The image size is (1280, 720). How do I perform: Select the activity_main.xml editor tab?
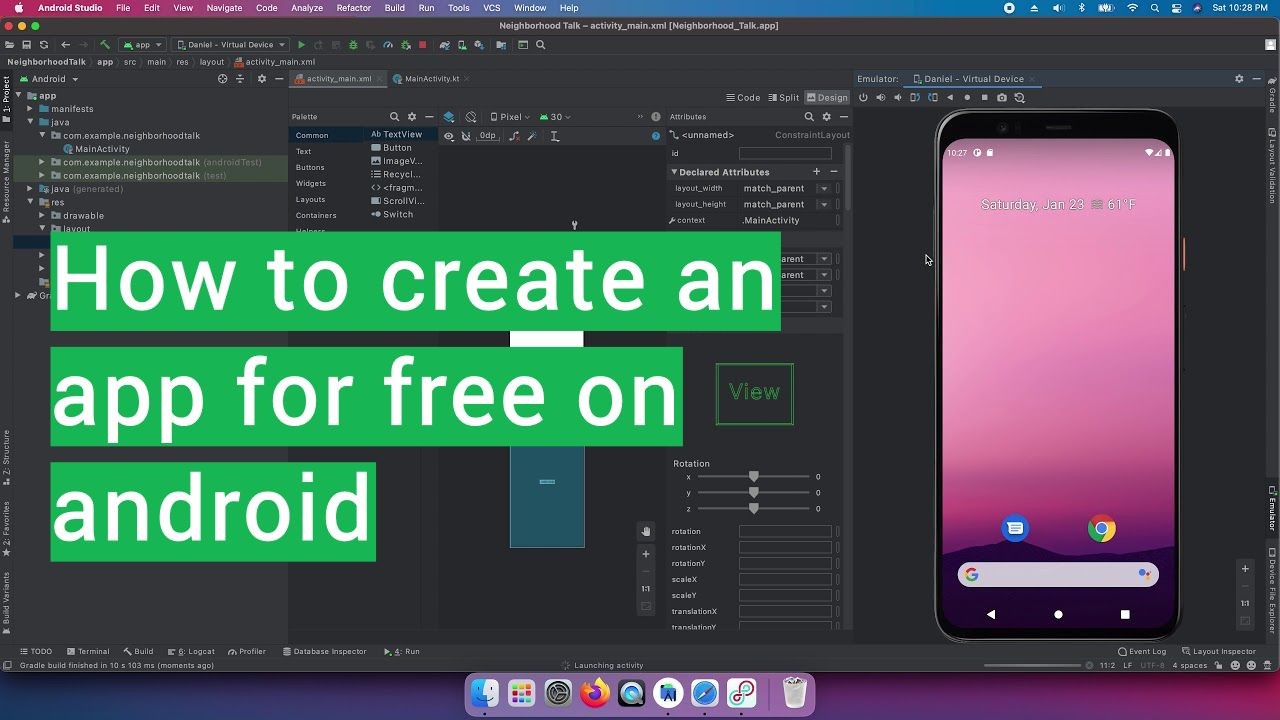(339, 79)
